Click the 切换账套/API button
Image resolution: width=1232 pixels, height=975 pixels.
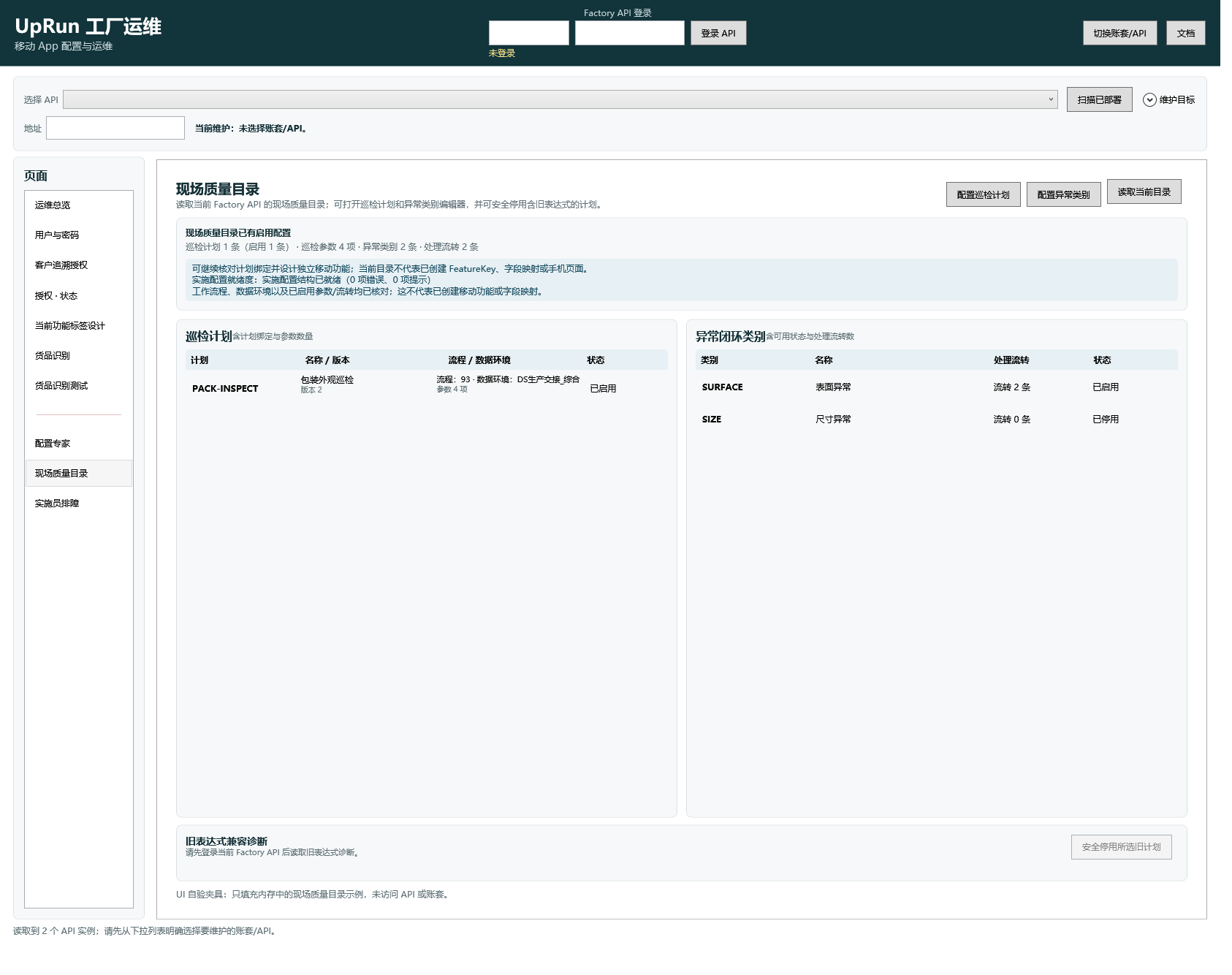pos(1119,33)
